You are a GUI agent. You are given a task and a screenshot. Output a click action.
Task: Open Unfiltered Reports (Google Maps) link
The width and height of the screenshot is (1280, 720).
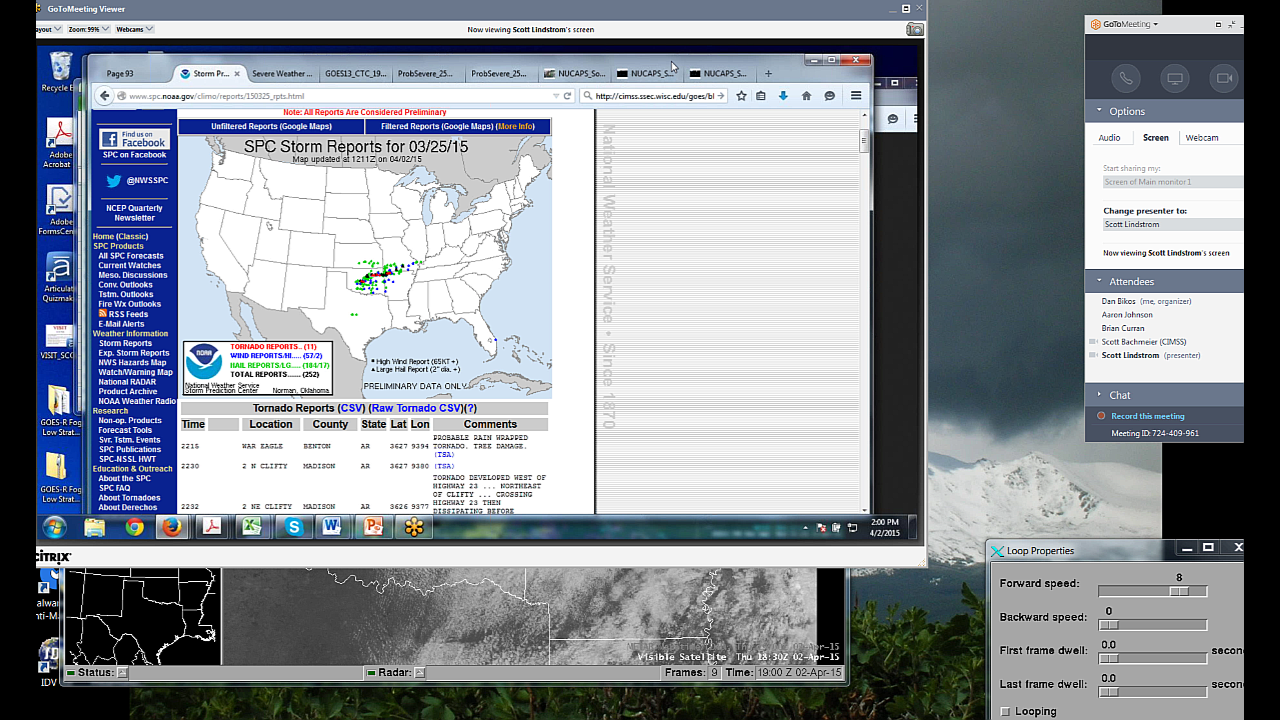271,127
